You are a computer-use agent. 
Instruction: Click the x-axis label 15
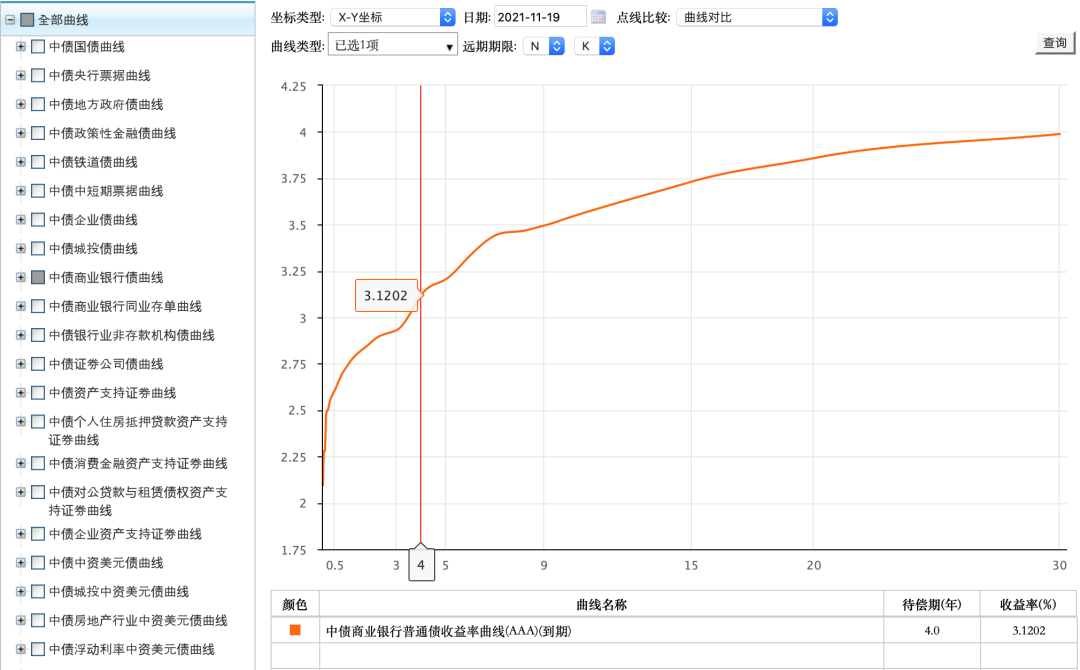pyautogui.click(x=691, y=565)
